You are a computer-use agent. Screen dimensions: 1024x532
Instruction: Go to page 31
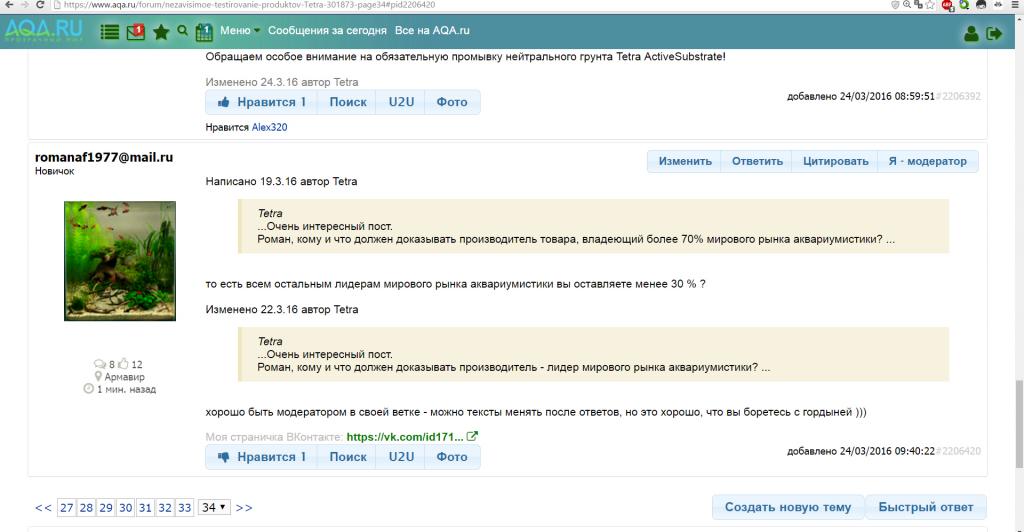click(145, 508)
